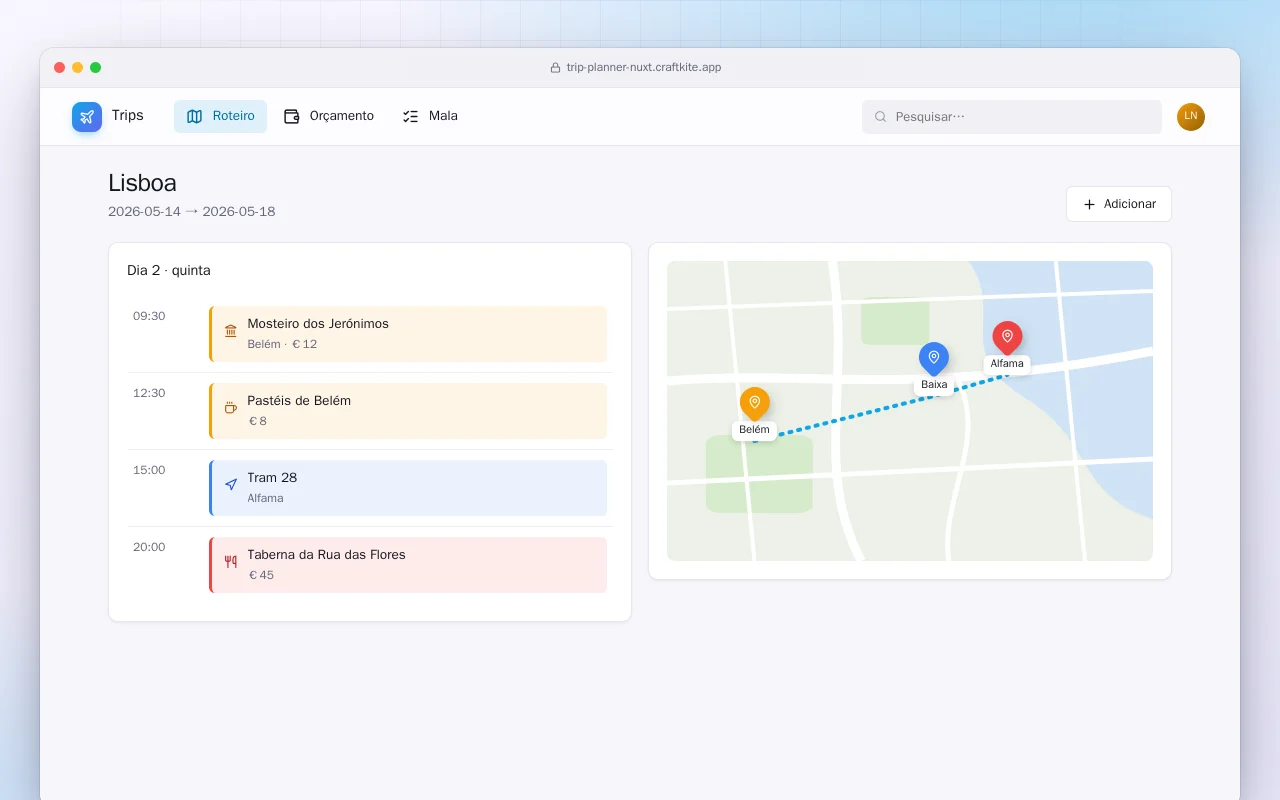Select the red Alfama map pin

pyautogui.click(x=1007, y=338)
